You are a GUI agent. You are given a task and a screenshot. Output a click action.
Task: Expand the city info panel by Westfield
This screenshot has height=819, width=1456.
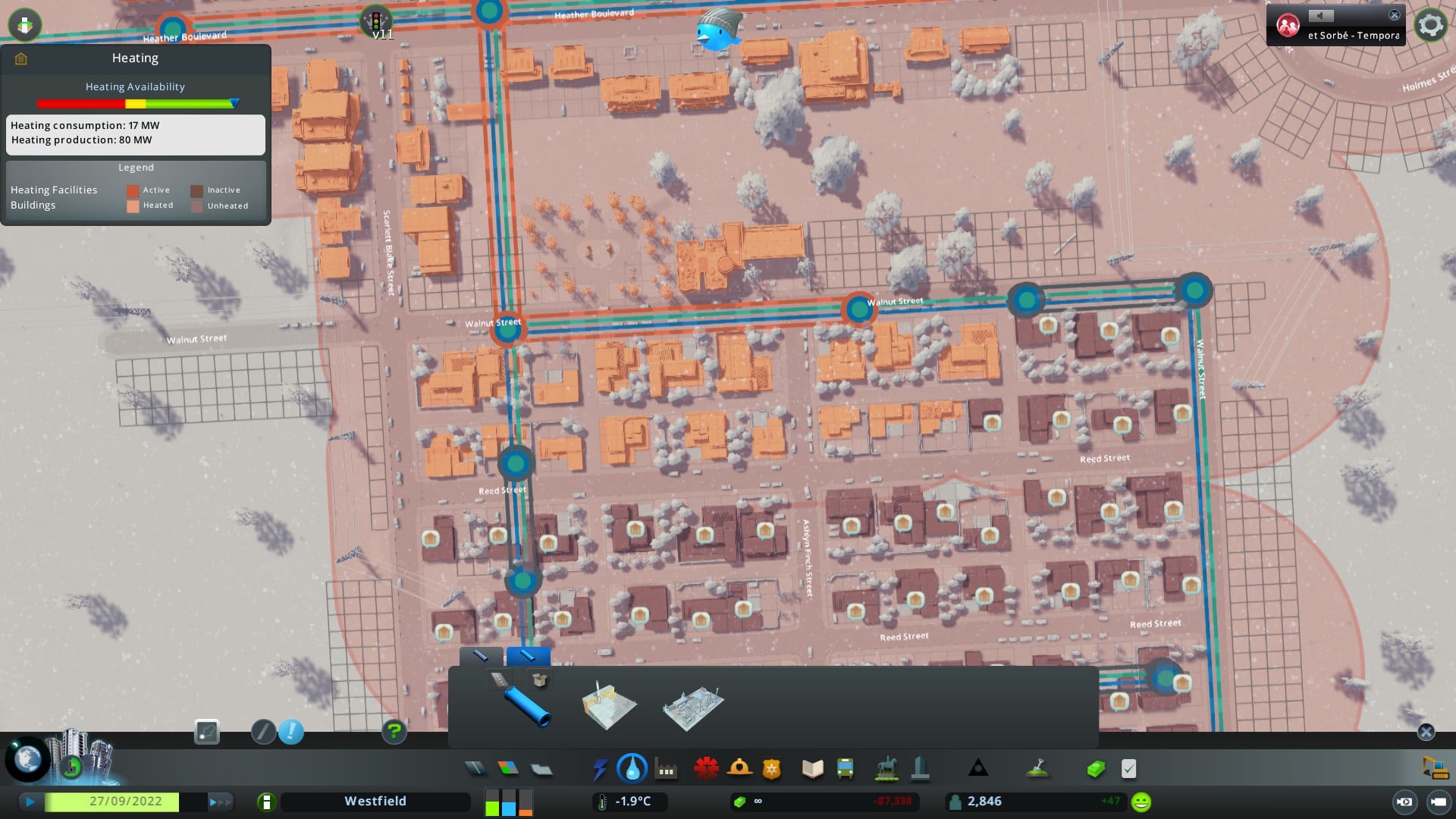266,802
